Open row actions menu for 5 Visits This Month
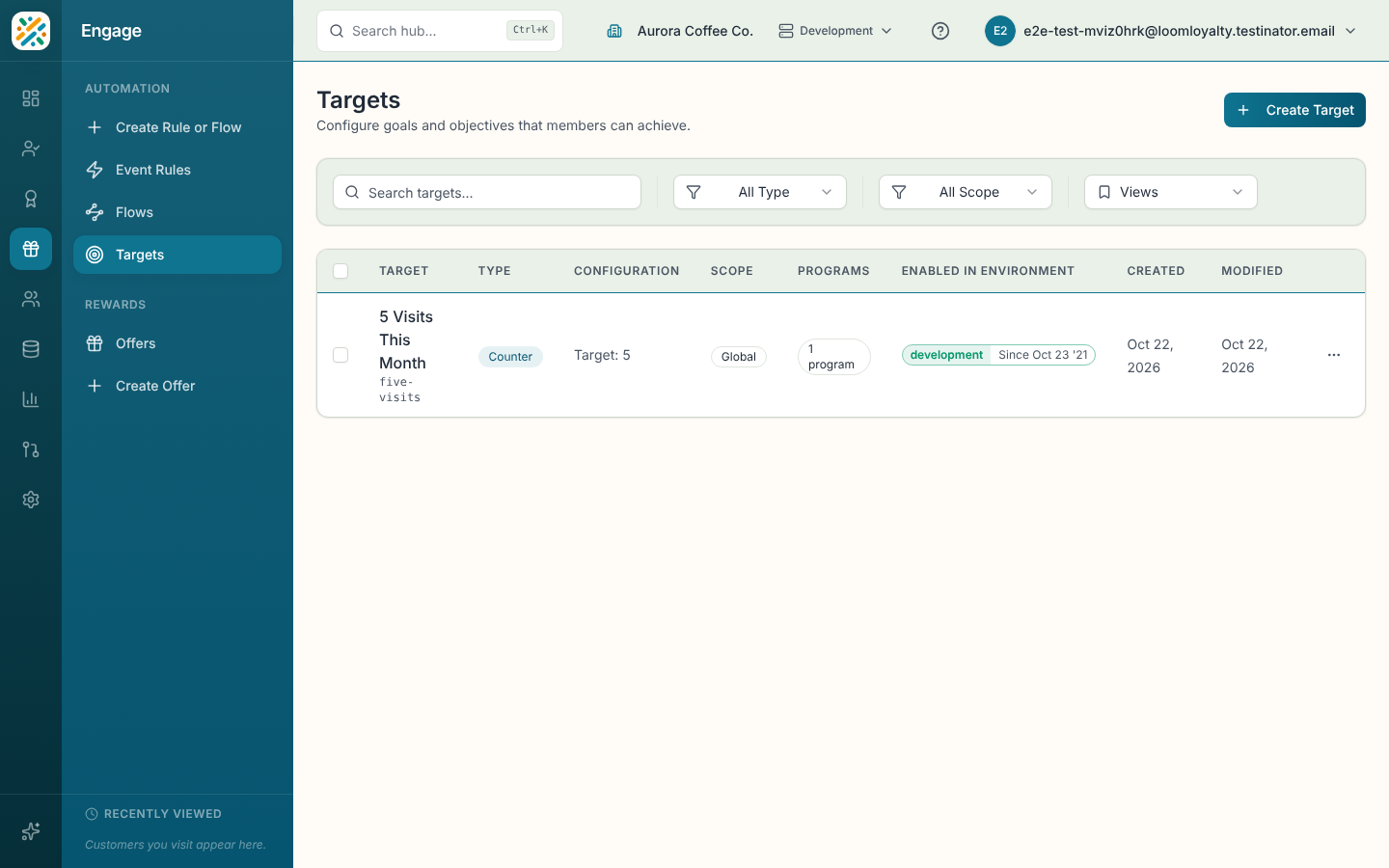The width and height of the screenshot is (1389, 868). point(1334,355)
